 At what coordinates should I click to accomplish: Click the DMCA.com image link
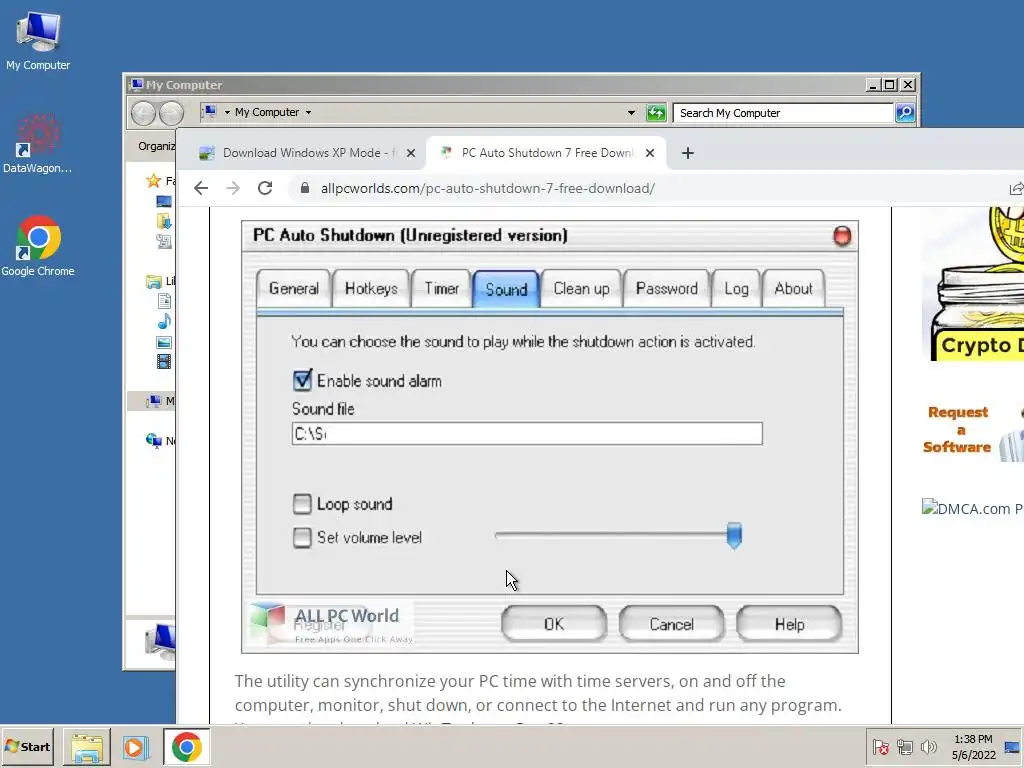click(x=972, y=508)
